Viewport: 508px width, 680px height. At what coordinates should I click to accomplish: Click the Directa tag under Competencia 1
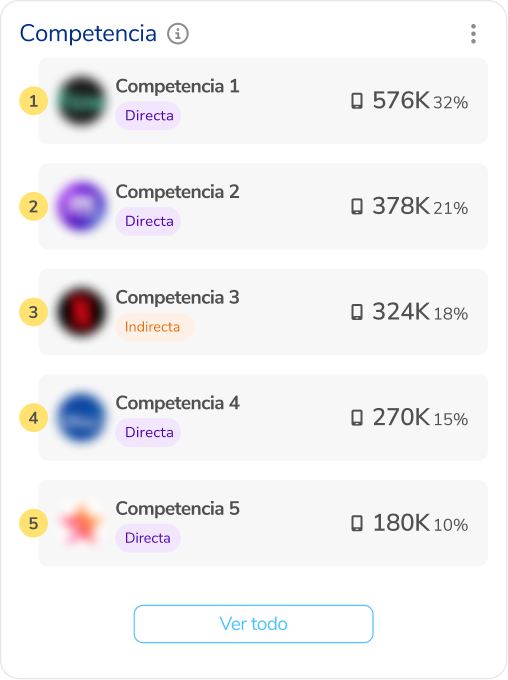click(148, 116)
